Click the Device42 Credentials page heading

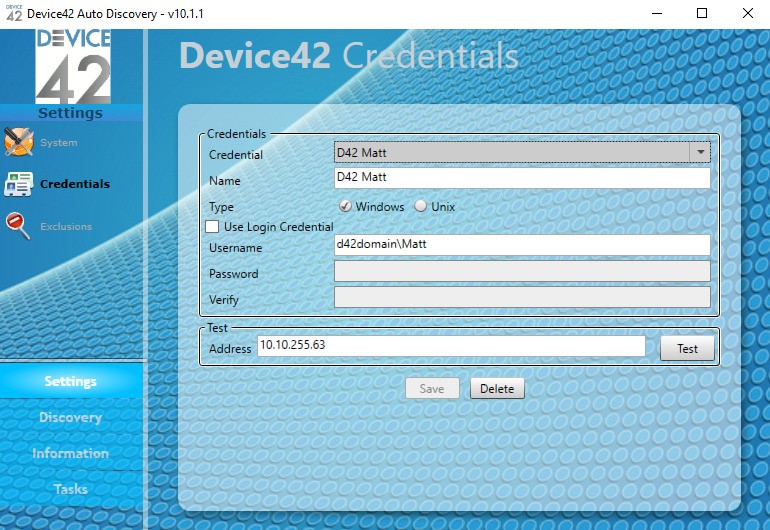point(349,56)
